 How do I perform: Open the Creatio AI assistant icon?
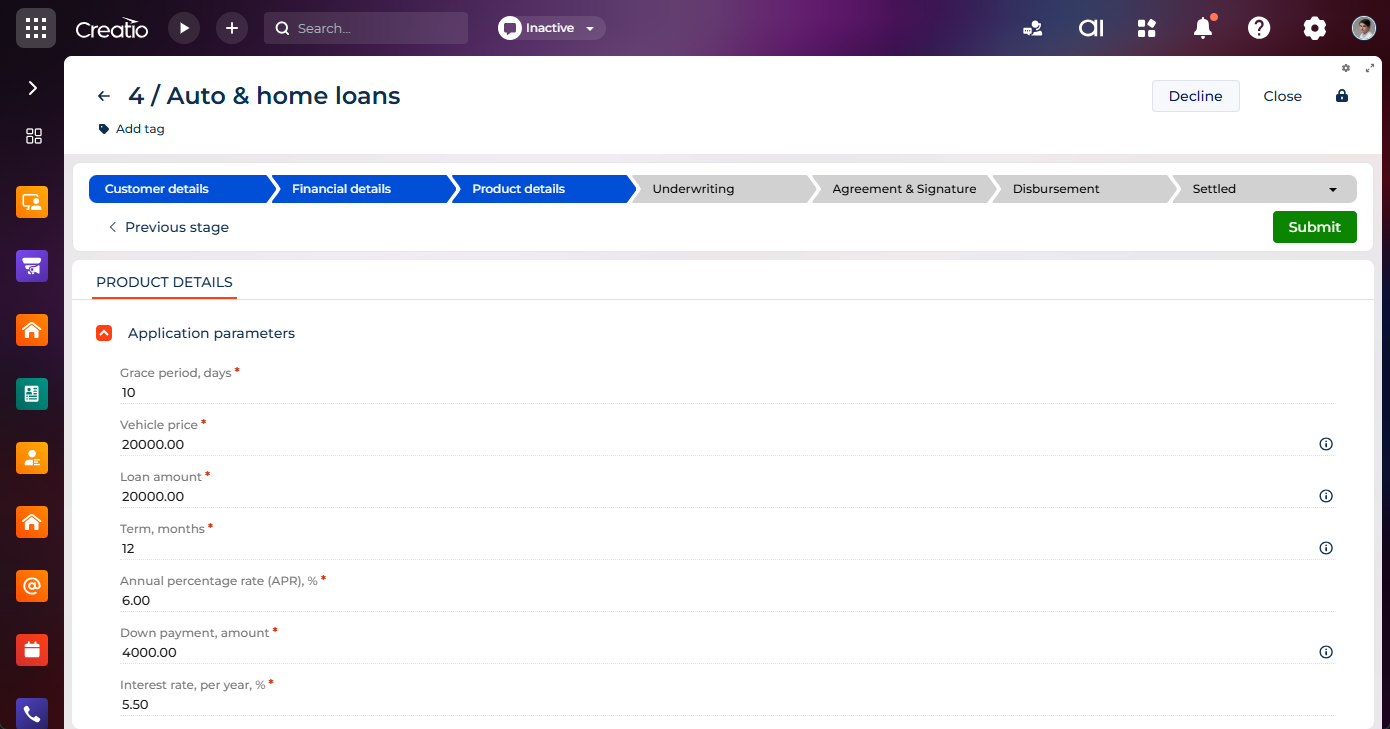point(1091,28)
